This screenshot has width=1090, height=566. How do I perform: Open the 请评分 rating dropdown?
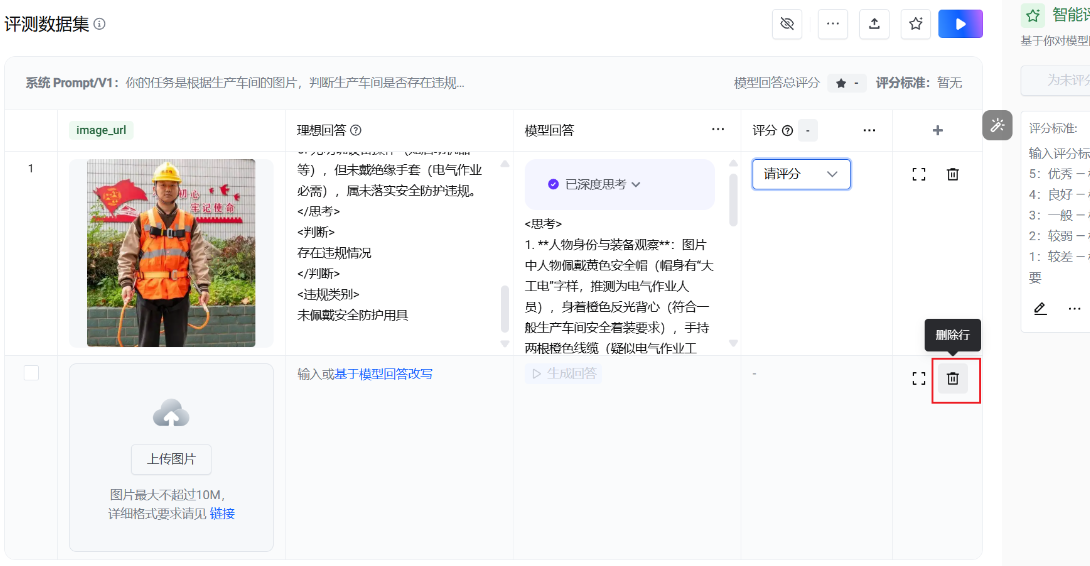[x=801, y=174]
